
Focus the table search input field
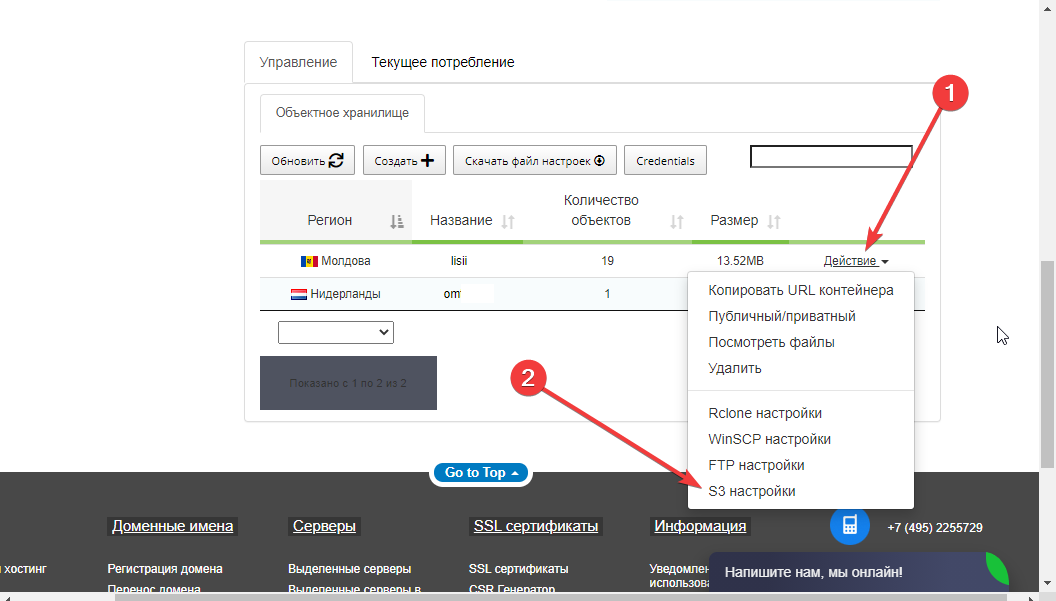point(830,157)
